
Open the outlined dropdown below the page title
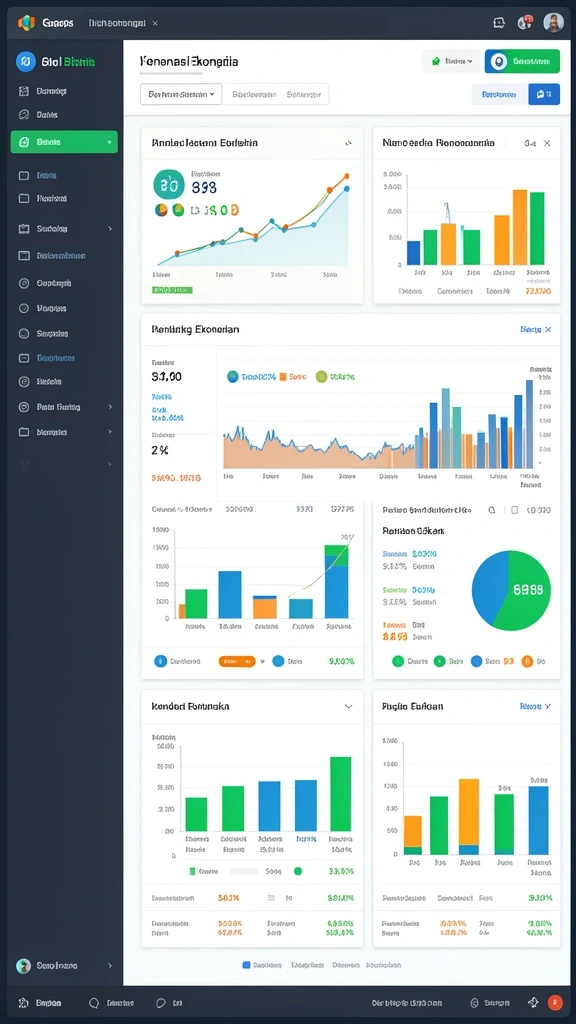pos(182,95)
